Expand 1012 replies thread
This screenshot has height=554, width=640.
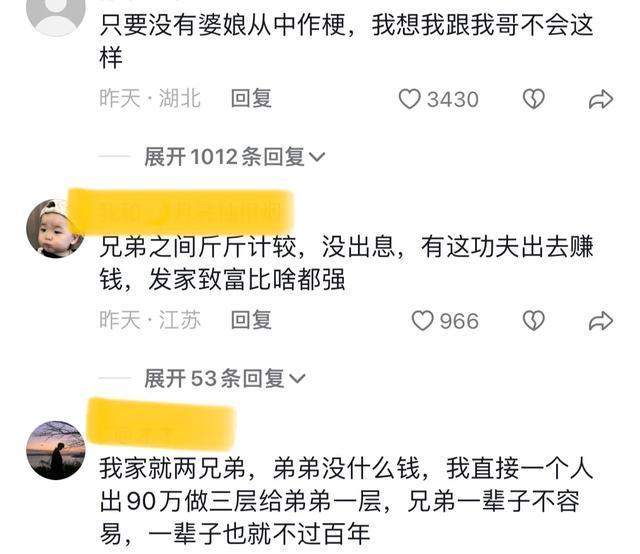click(234, 157)
